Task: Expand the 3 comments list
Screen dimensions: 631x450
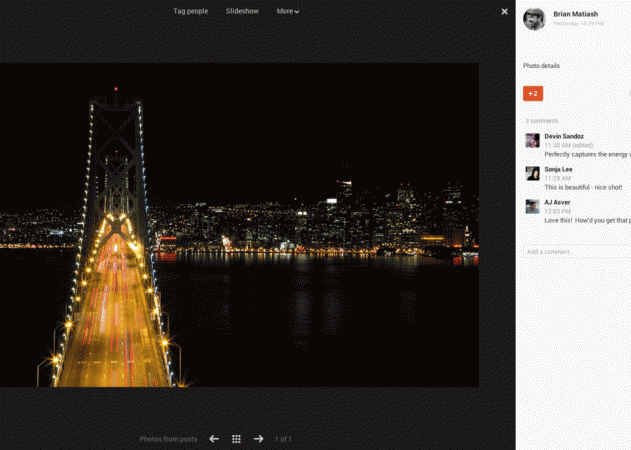Action: coord(542,120)
